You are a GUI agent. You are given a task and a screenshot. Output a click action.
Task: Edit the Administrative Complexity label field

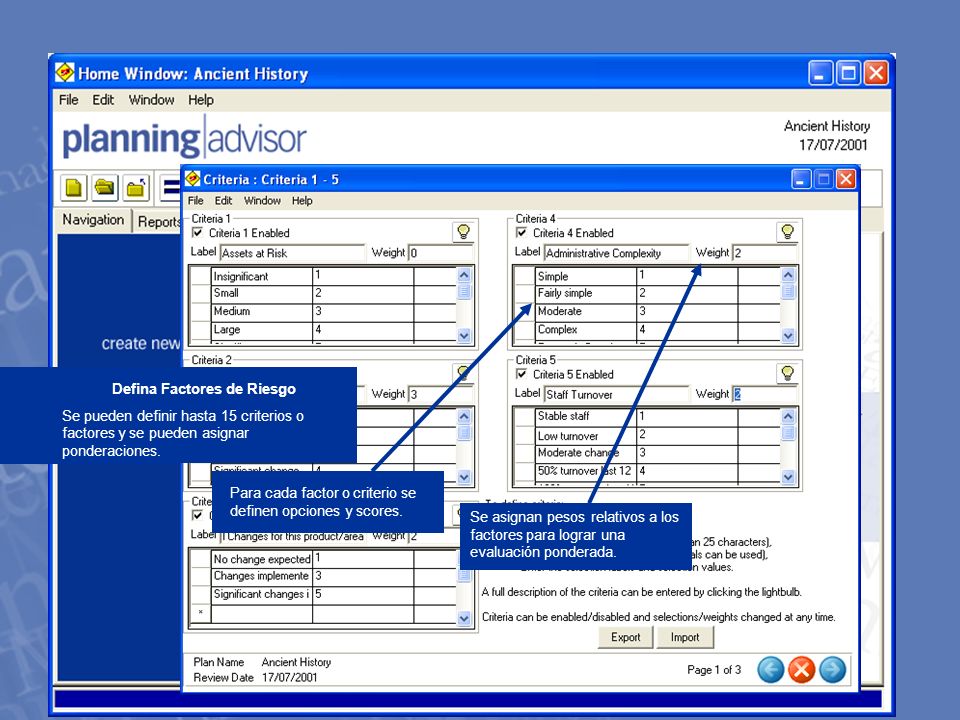[x=617, y=253]
